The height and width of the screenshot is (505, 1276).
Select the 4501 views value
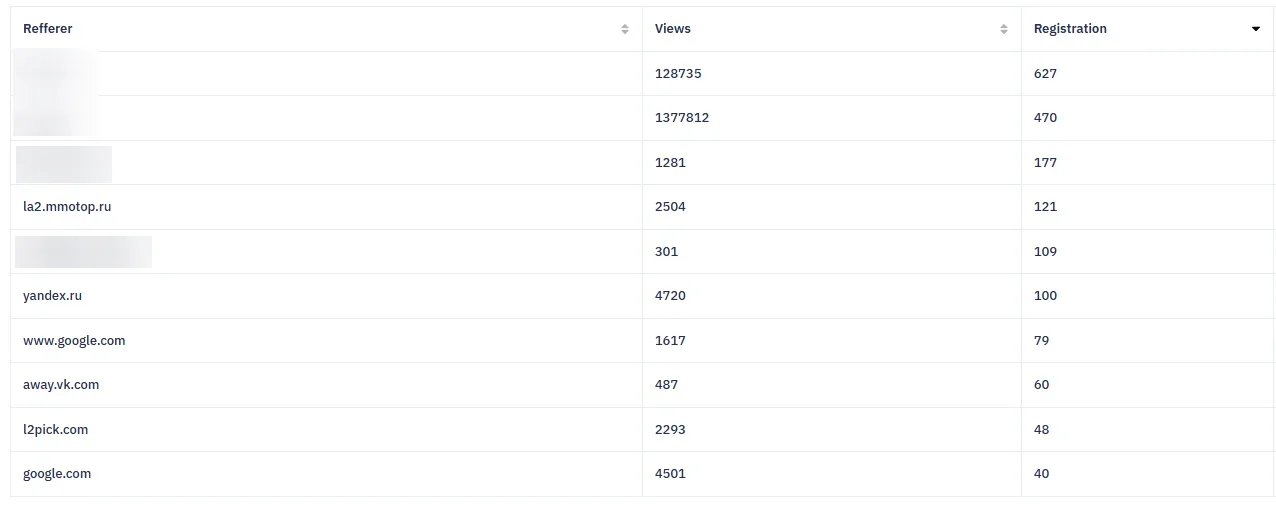click(670, 474)
